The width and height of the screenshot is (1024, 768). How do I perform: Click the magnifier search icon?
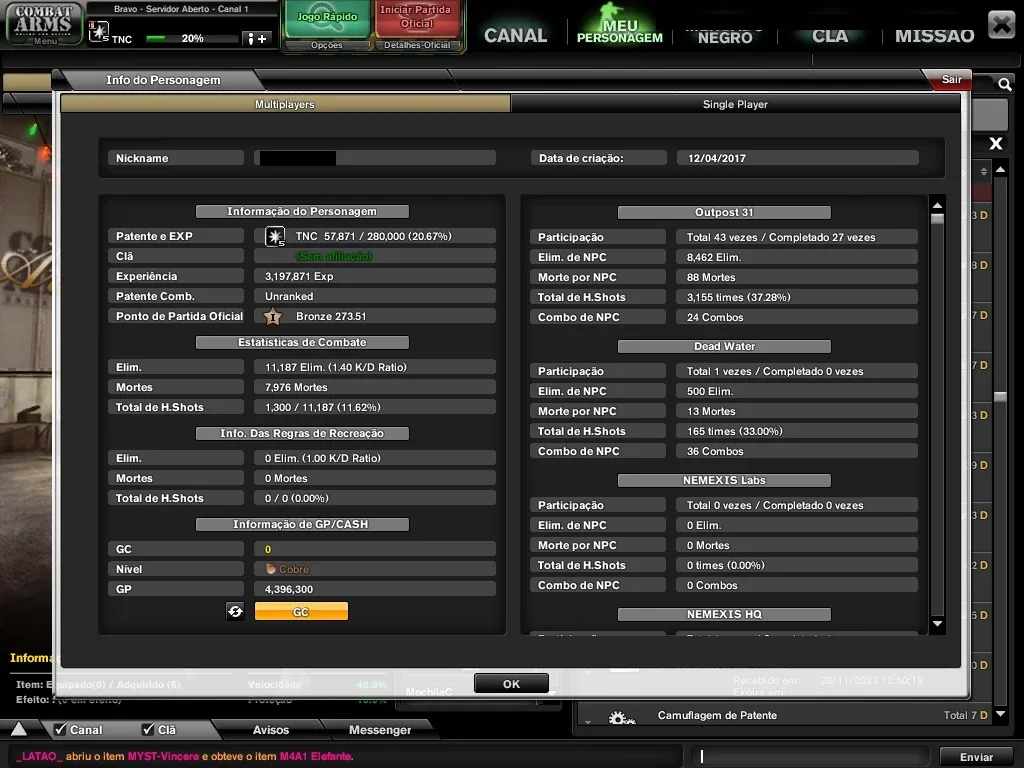[1004, 84]
